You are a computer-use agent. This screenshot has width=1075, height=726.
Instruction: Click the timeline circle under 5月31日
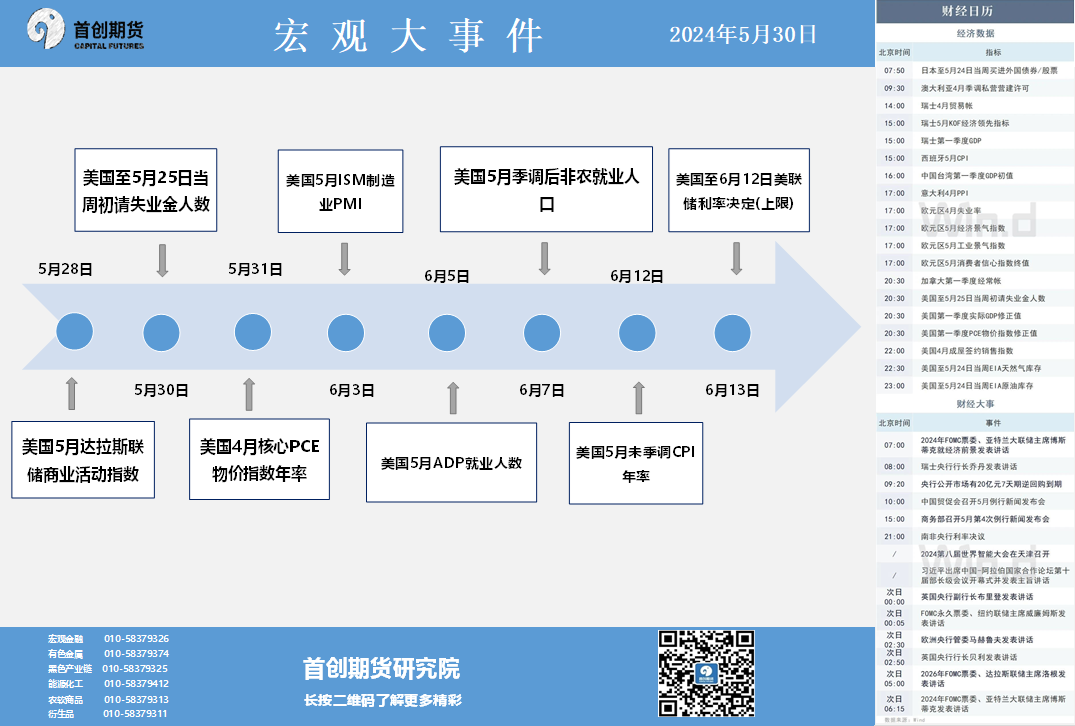(x=252, y=332)
